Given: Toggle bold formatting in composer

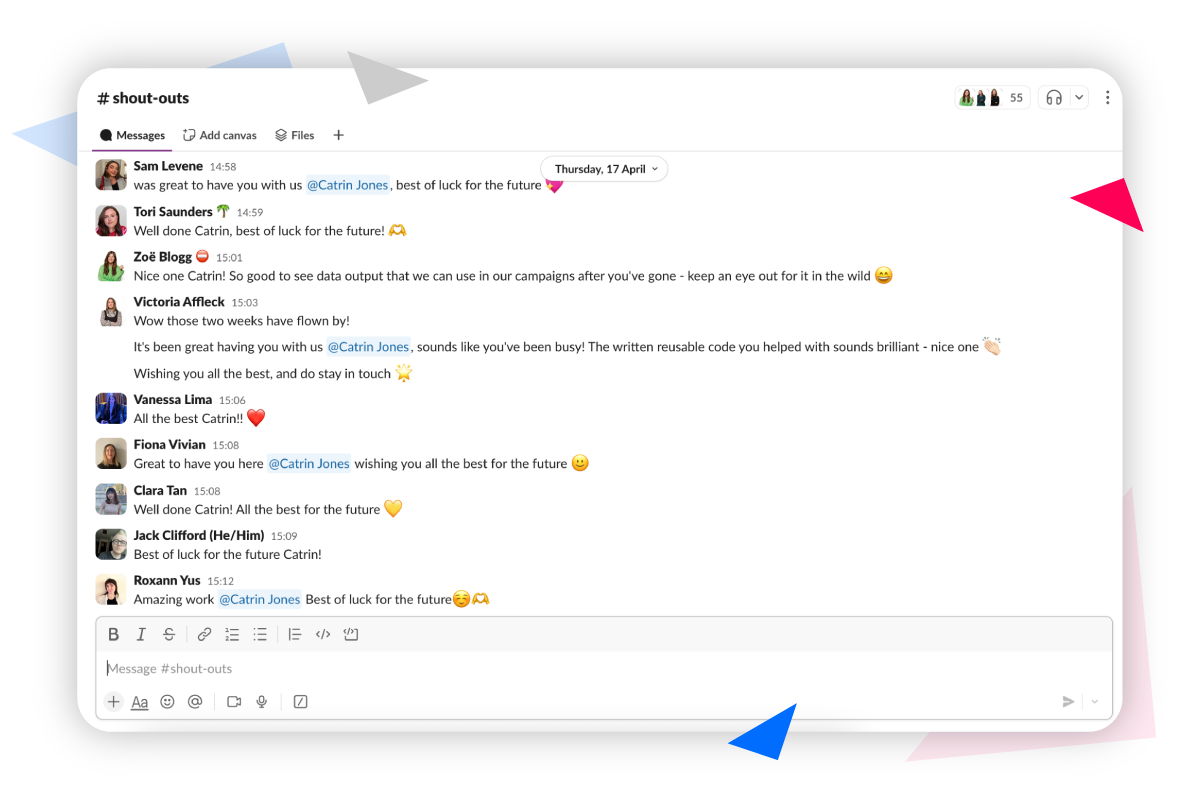Looking at the screenshot, I should pyautogui.click(x=113, y=634).
